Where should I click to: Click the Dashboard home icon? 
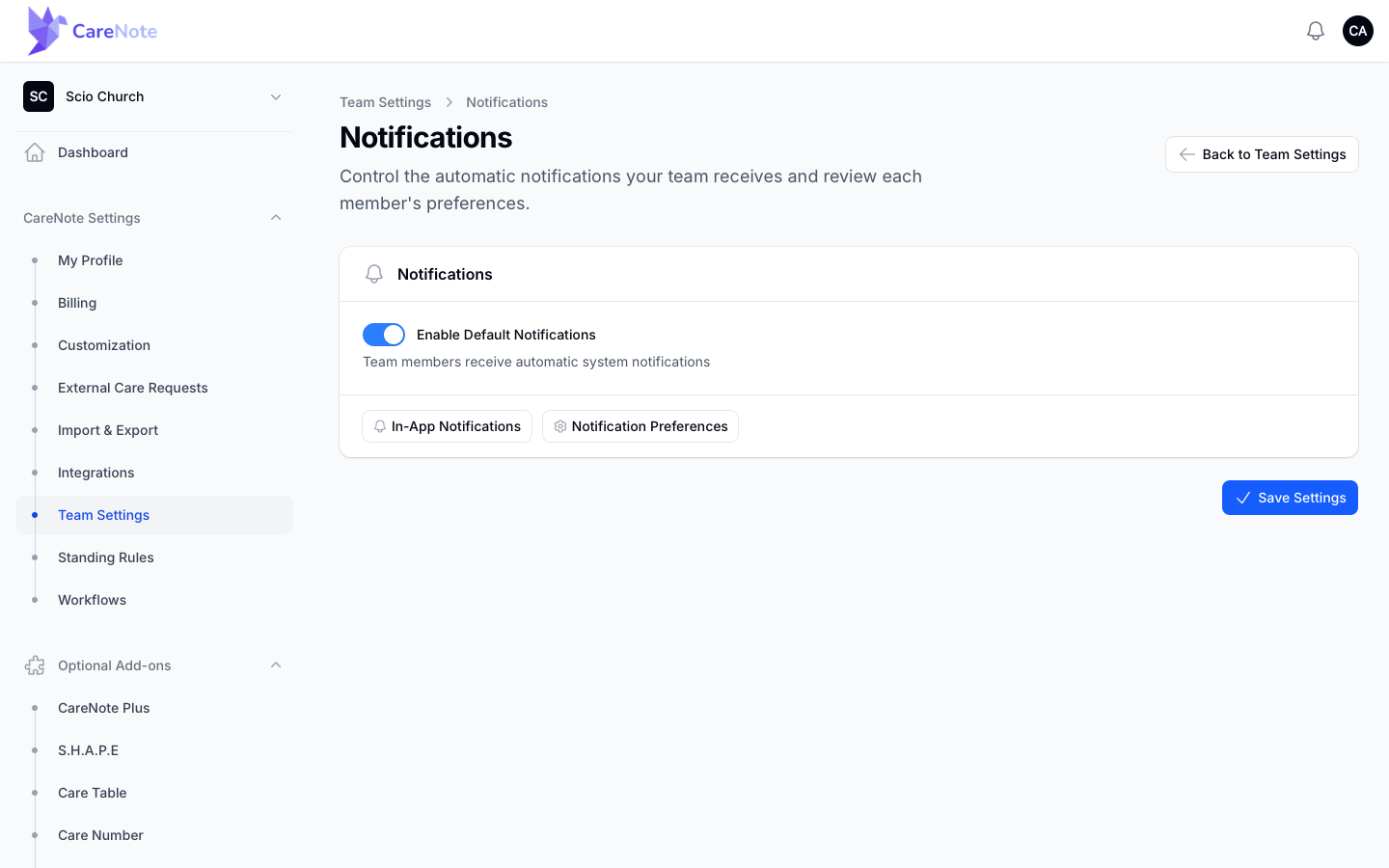pos(35,152)
